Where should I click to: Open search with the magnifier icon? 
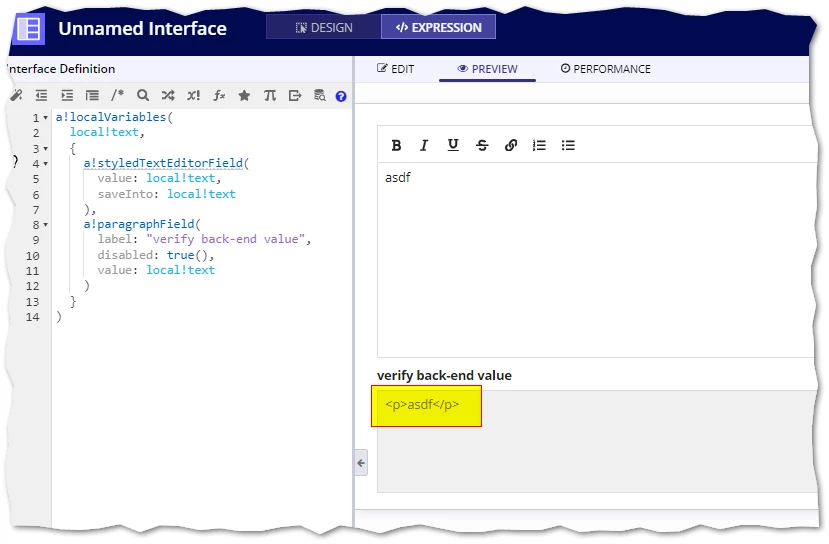click(x=143, y=95)
